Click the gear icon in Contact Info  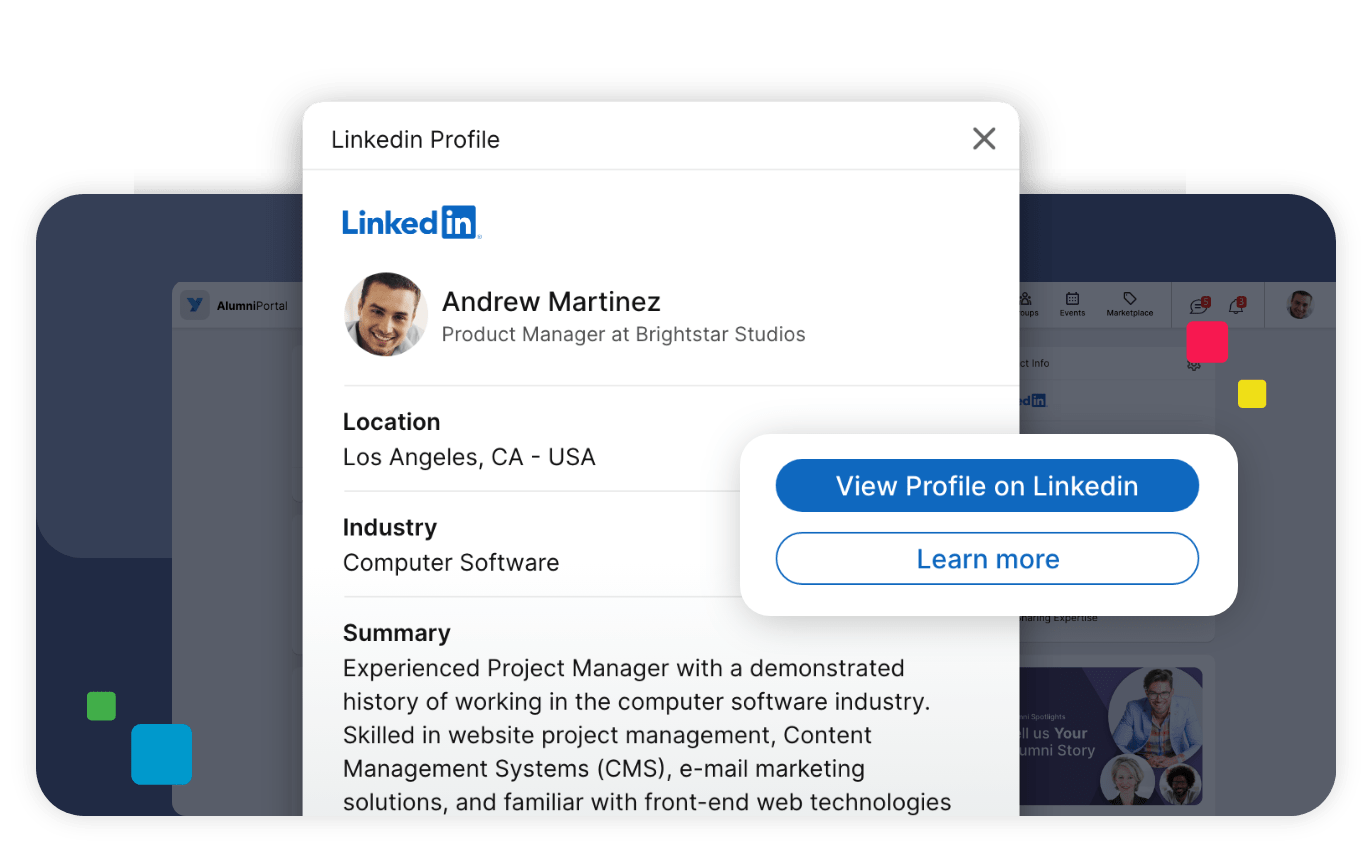(x=1193, y=365)
